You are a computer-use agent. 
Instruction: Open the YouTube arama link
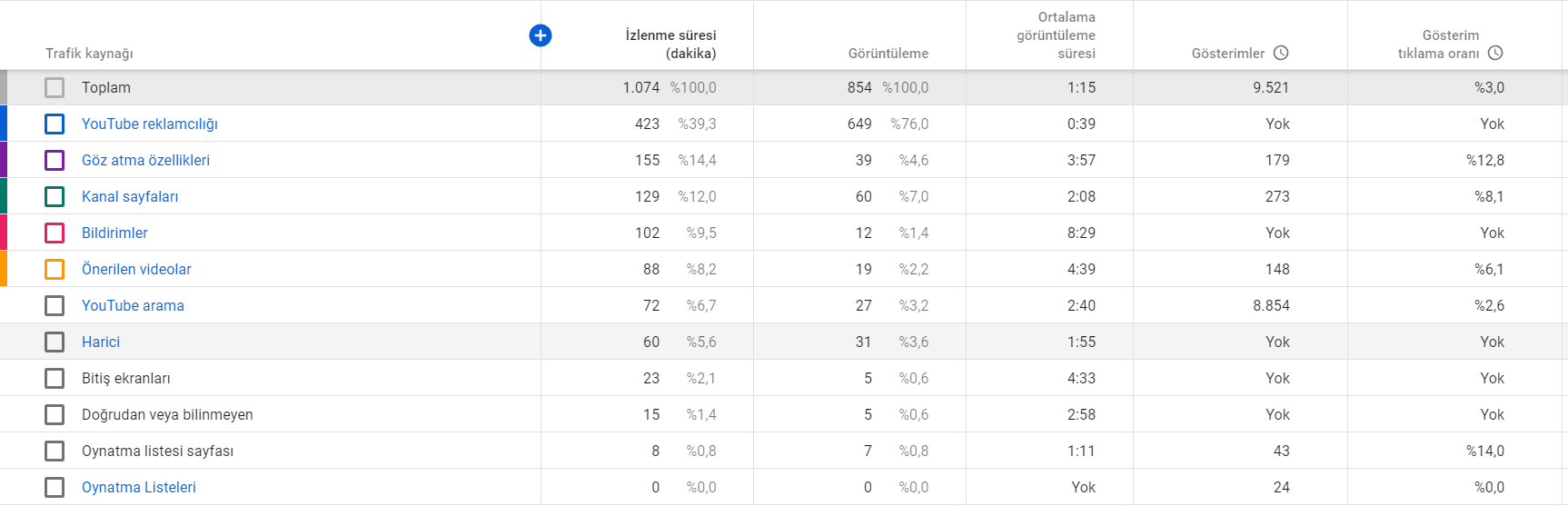click(133, 305)
